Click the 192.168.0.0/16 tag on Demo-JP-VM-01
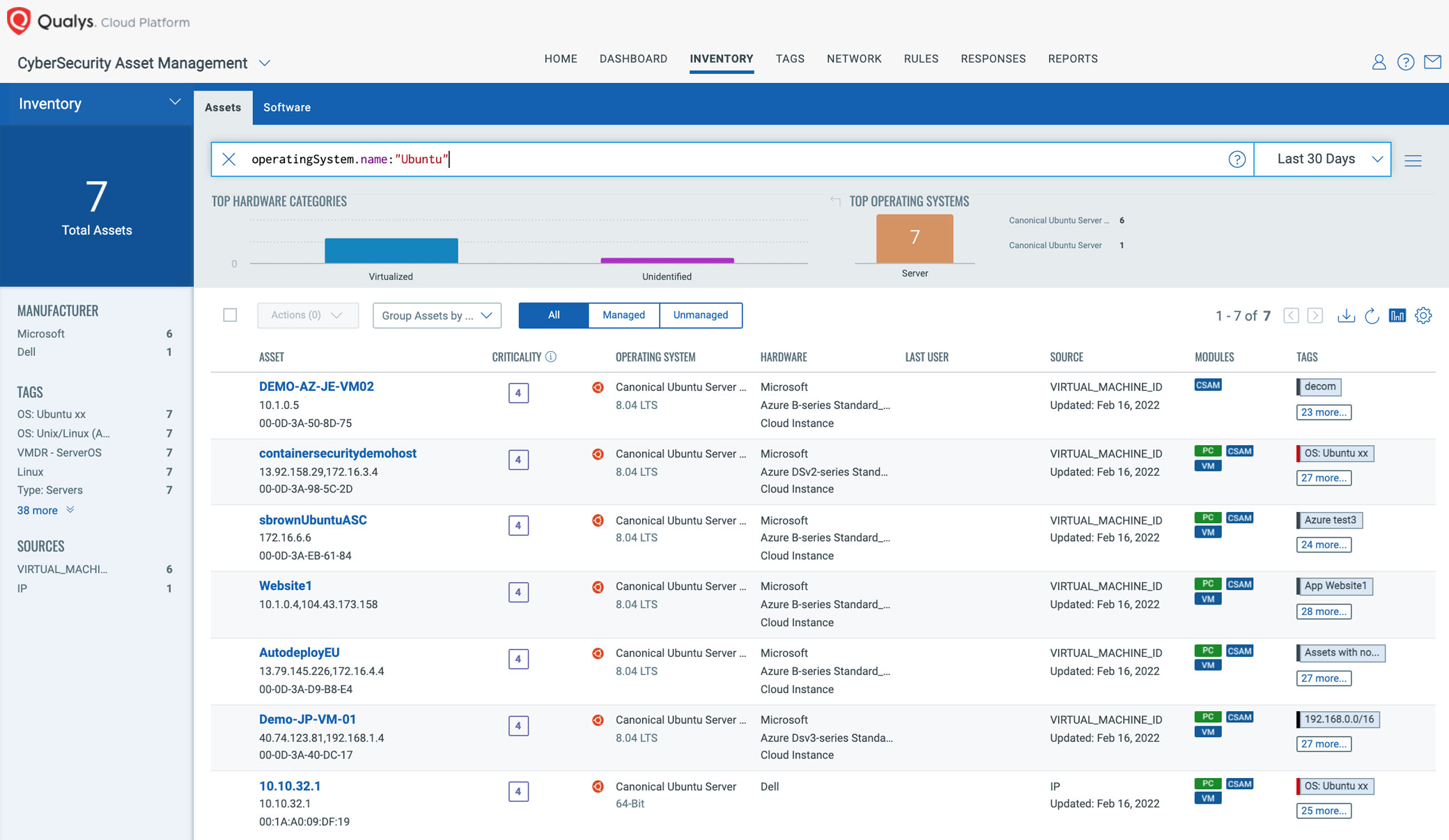This screenshot has width=1449, height=840. (x=1338, y=720)
